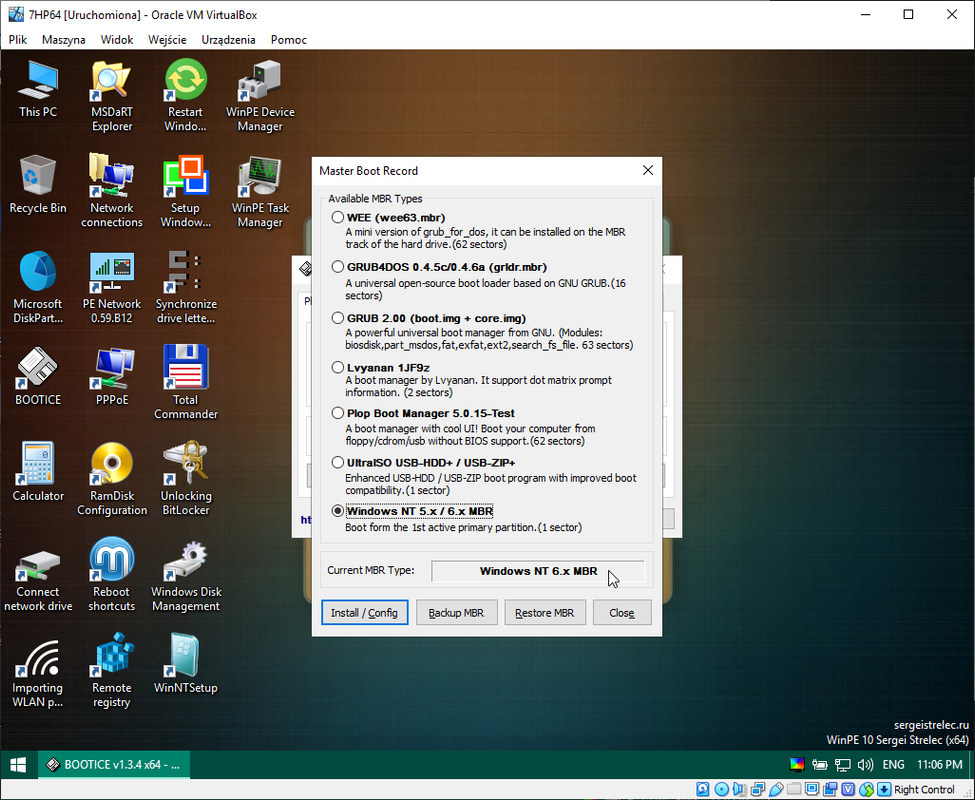Choose GRUB 2.00 MBR type
Screen dimensions: 975x800
338,318
